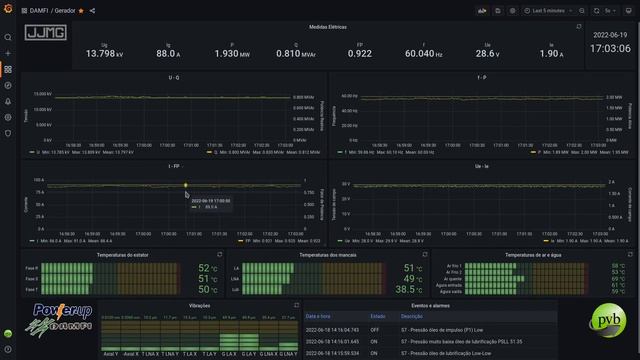Open the f - P panel title menu
Image resolution: width=640 pixels, height=360 pixels.
[482, 78]
